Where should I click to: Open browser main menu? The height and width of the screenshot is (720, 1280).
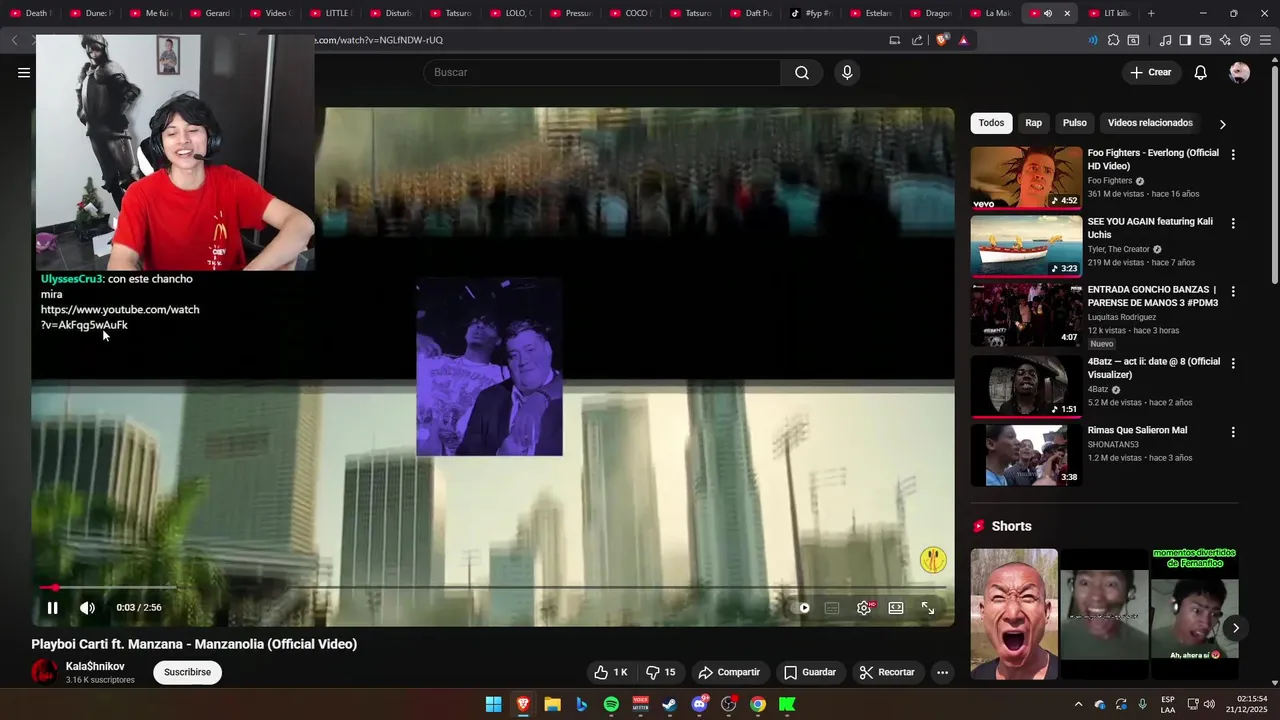[1265, 40]
